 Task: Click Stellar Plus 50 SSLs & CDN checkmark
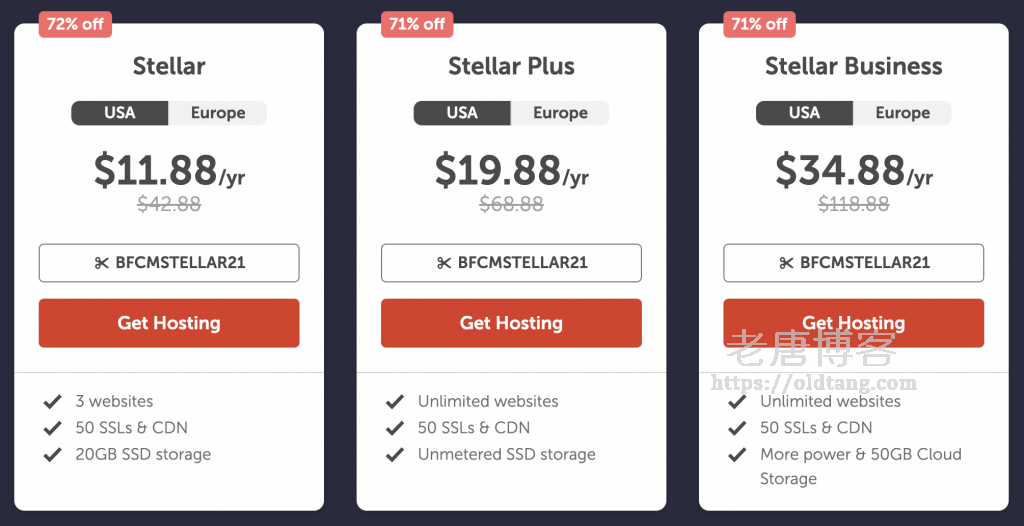pos(395,428)
